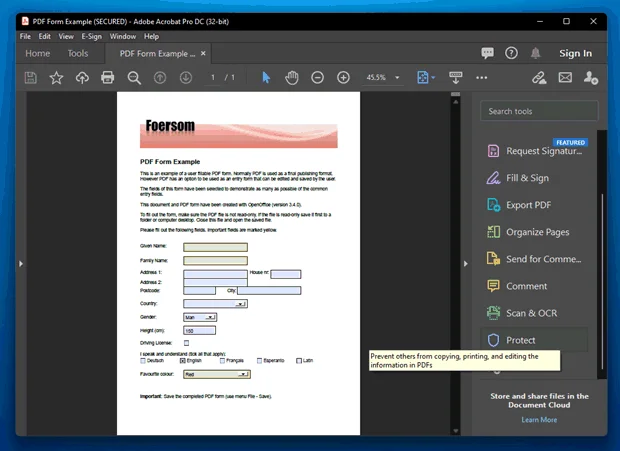Open the Window menu
620x451 pixels.
click(x=123, y=36)
